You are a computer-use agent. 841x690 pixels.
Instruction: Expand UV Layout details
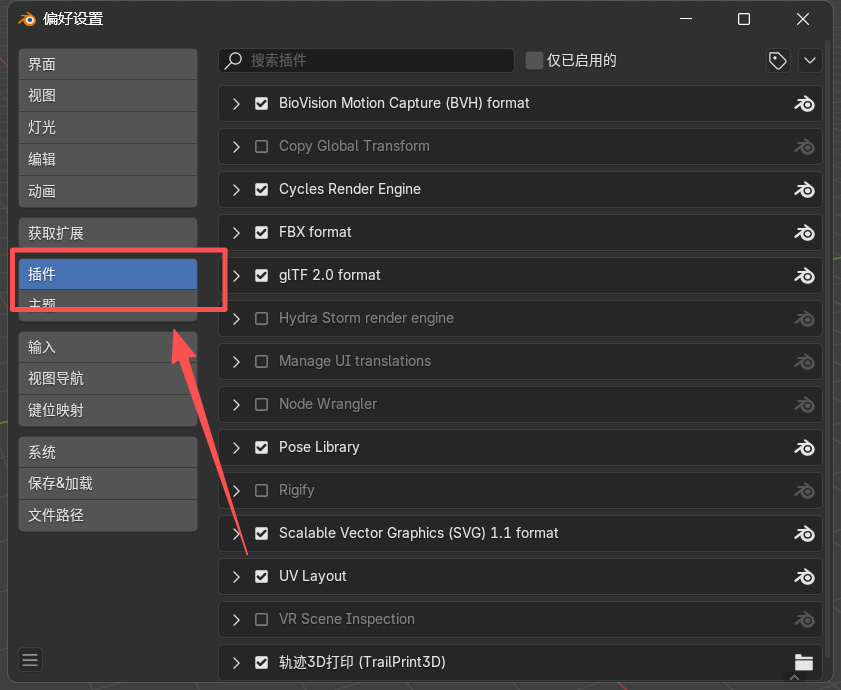pyautogui.click(x=236, y=576)
